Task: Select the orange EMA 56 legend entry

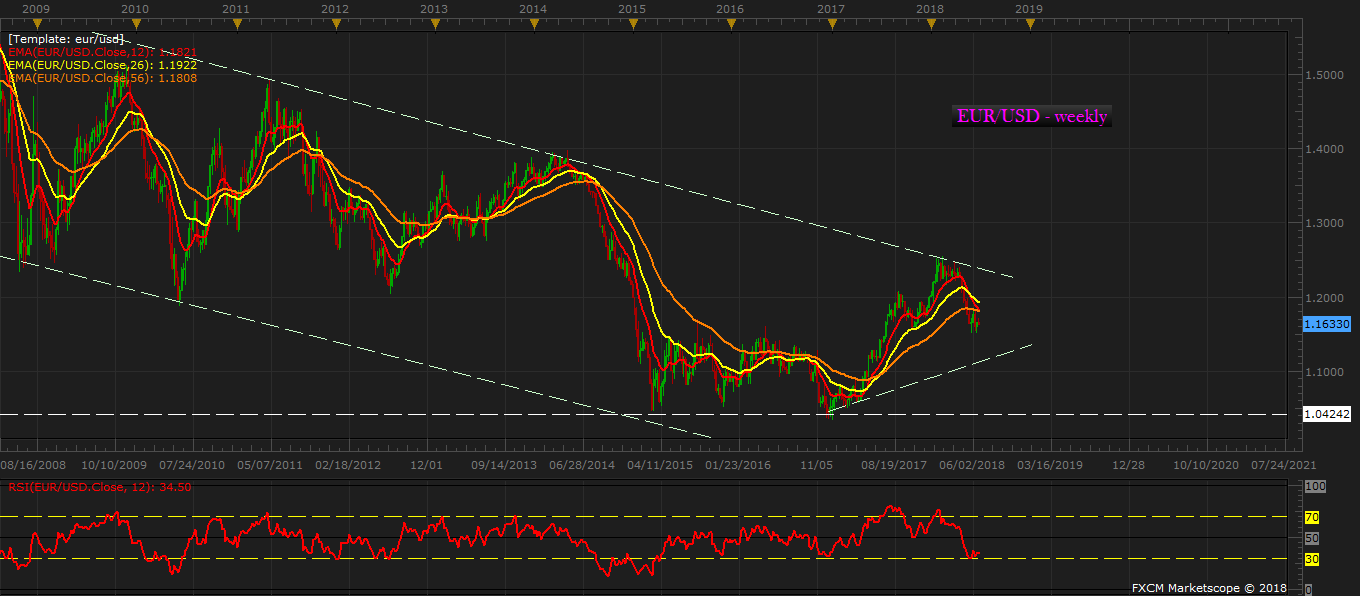Action: (102, 77)
